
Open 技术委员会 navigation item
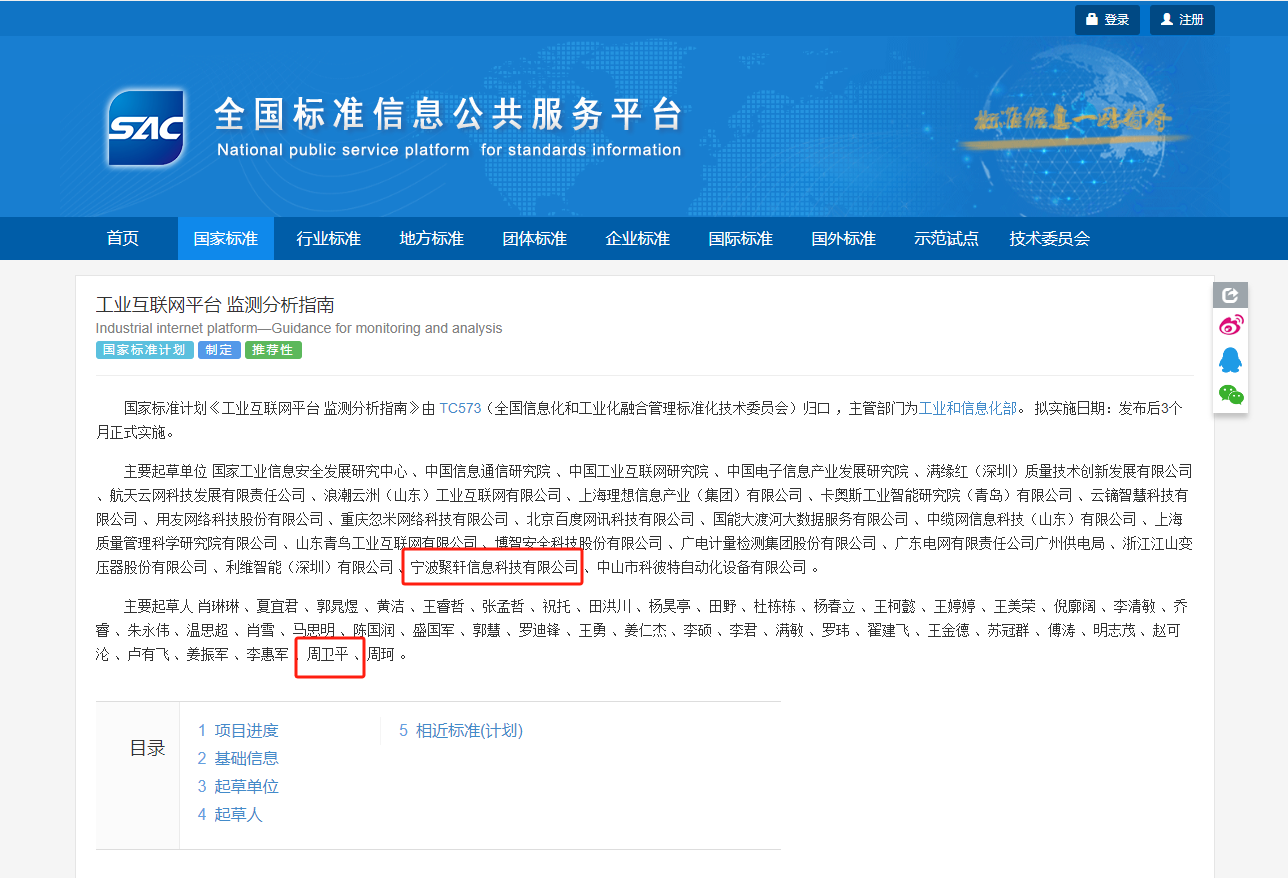coord(1050,239)
